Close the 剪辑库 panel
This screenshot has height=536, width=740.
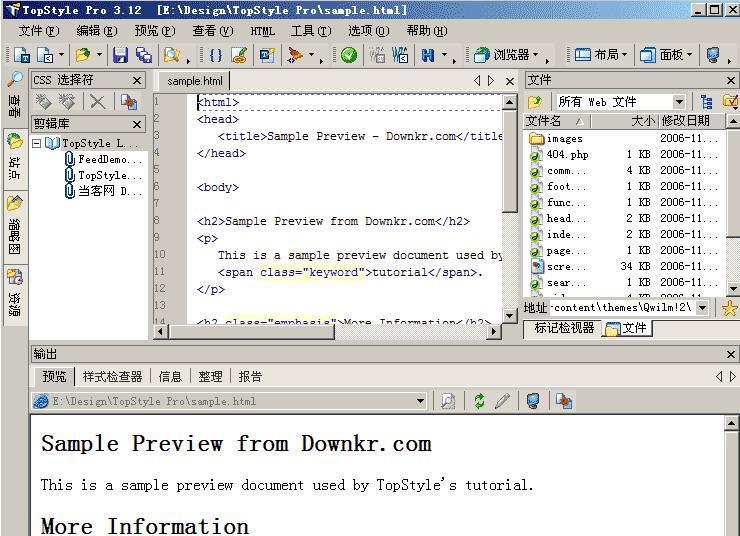click(137, 124)
